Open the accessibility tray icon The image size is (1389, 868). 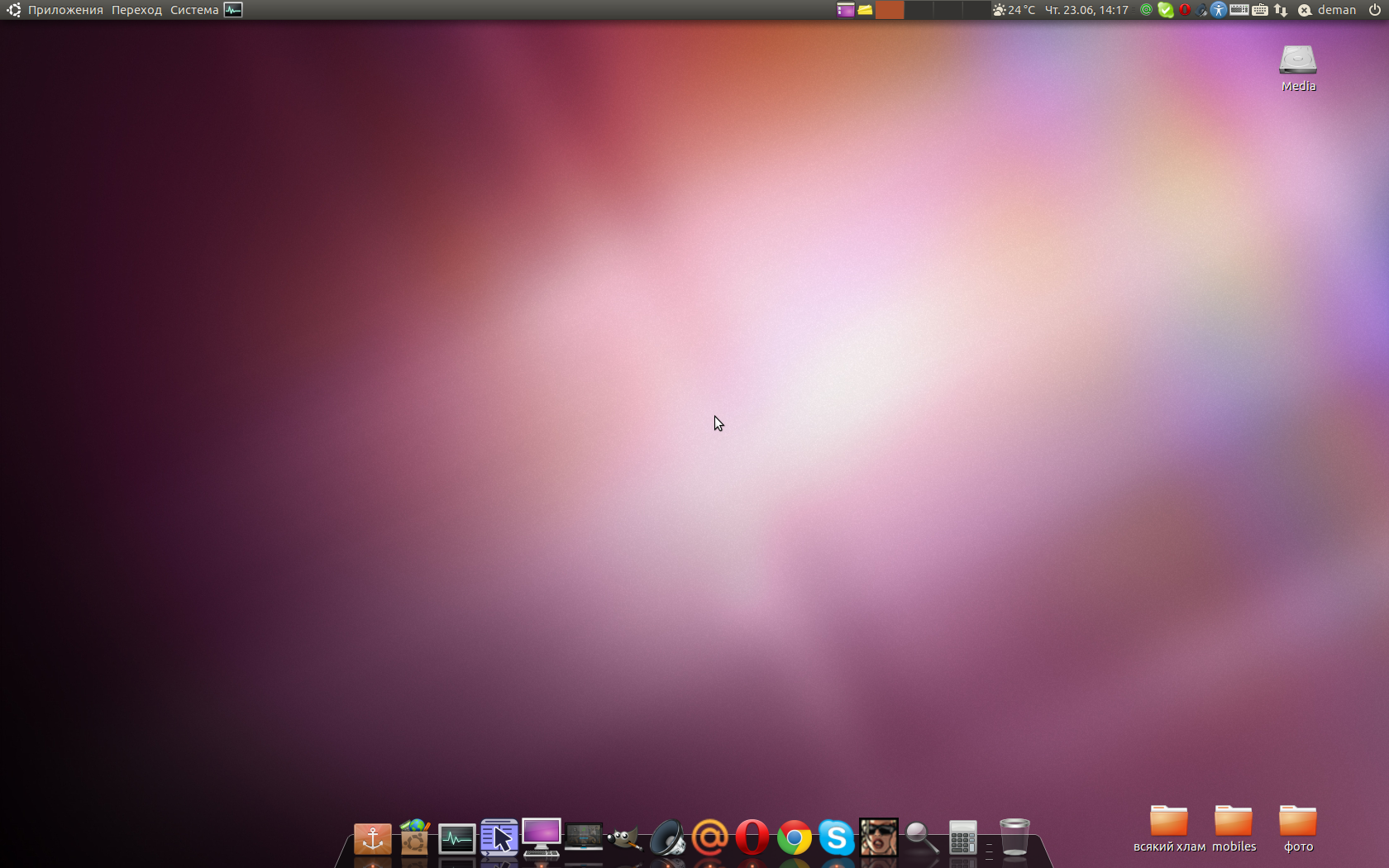(x=1219, y=10)
